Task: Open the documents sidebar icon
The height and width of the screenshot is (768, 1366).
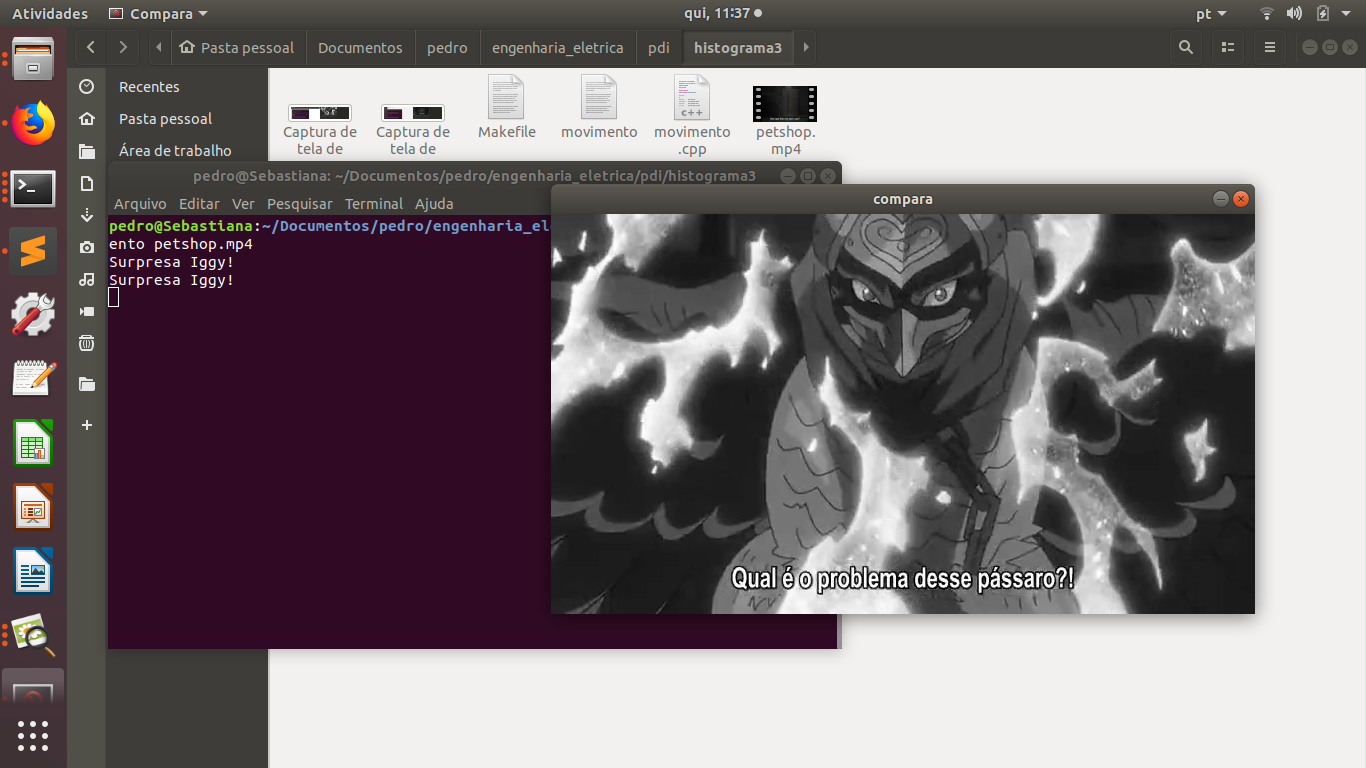Action: pyautogui.click(x=87, y=183)
